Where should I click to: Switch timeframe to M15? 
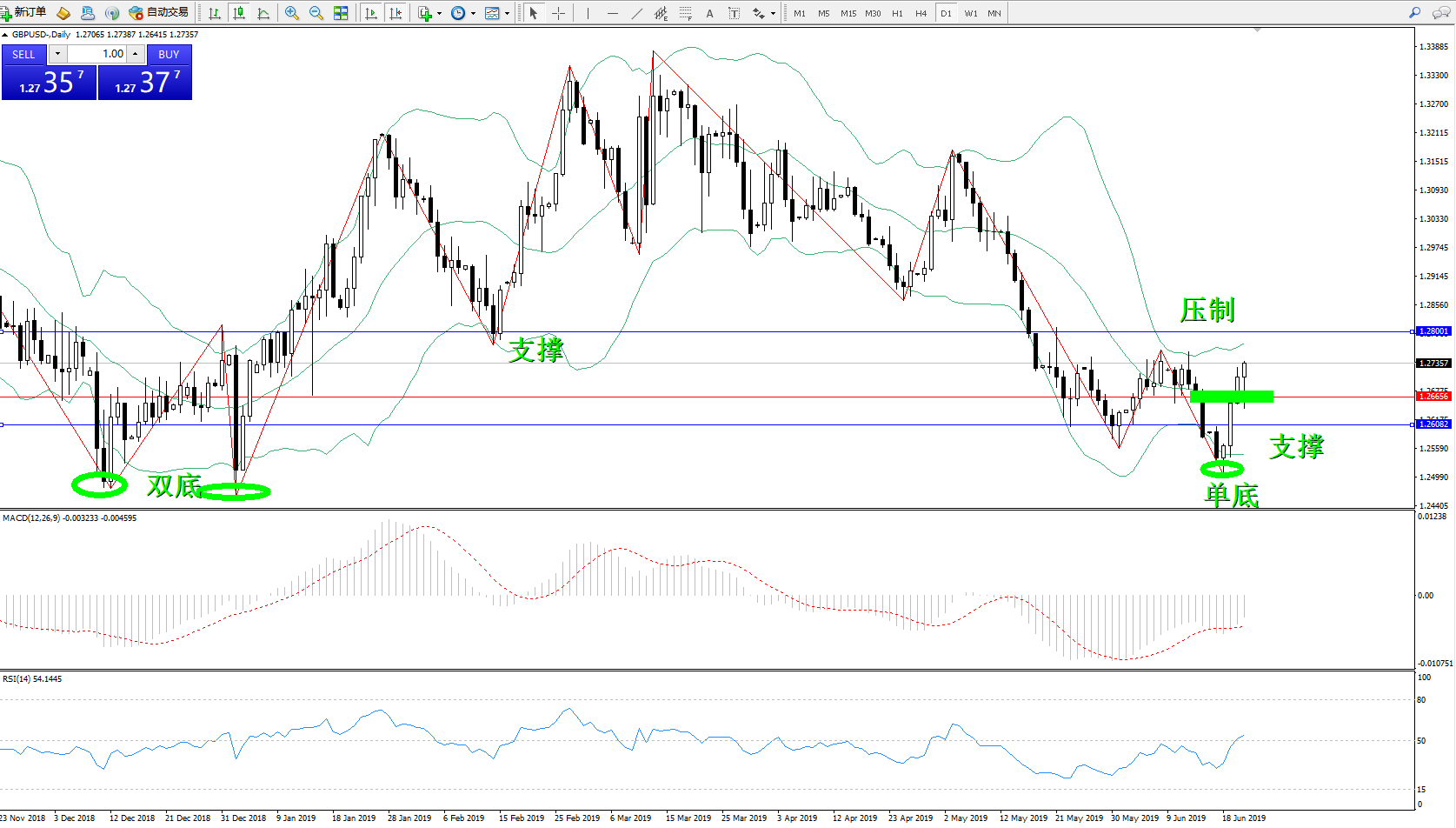pos(848,13)
